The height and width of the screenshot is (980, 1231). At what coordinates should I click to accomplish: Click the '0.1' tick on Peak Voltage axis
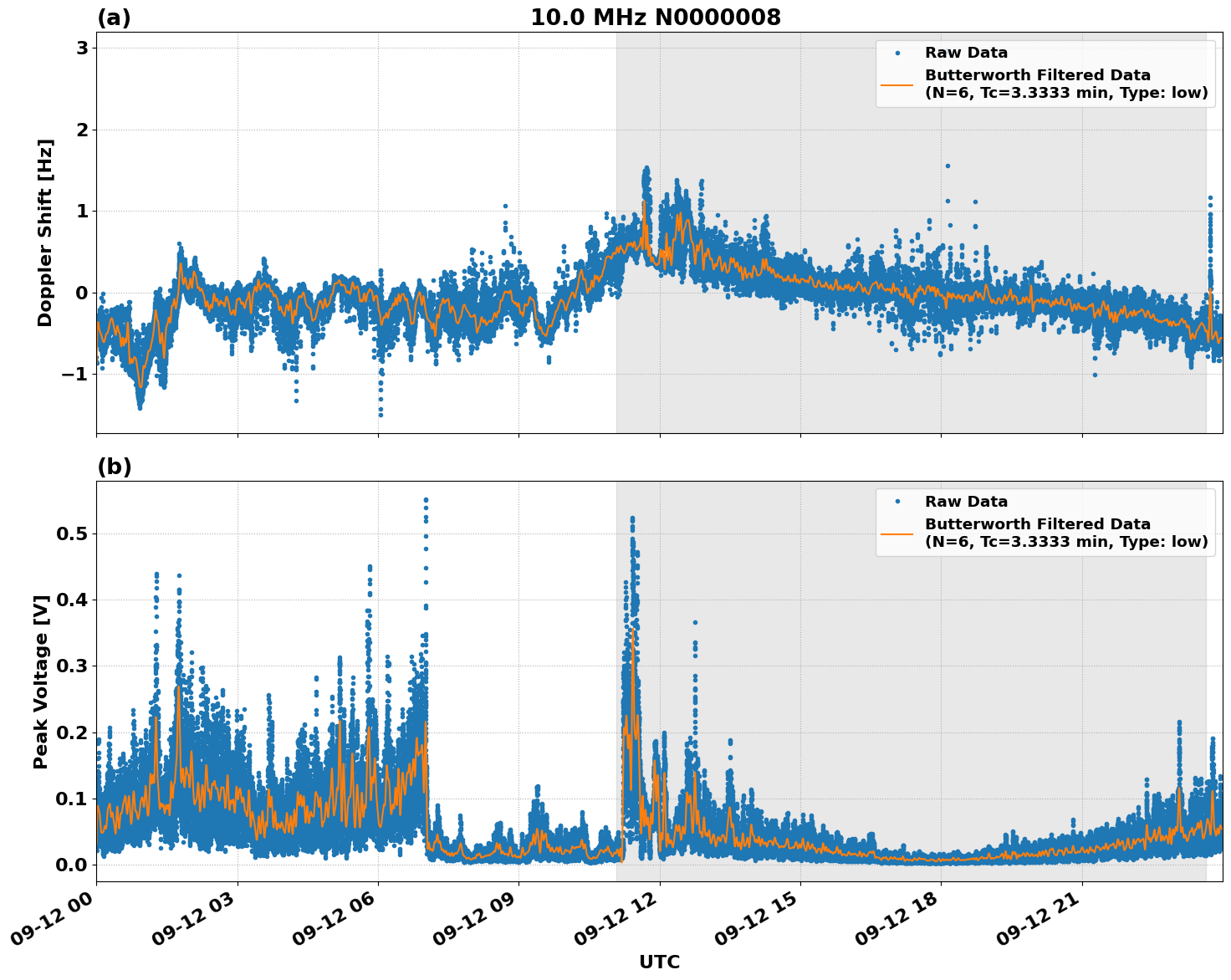[72, 799]
